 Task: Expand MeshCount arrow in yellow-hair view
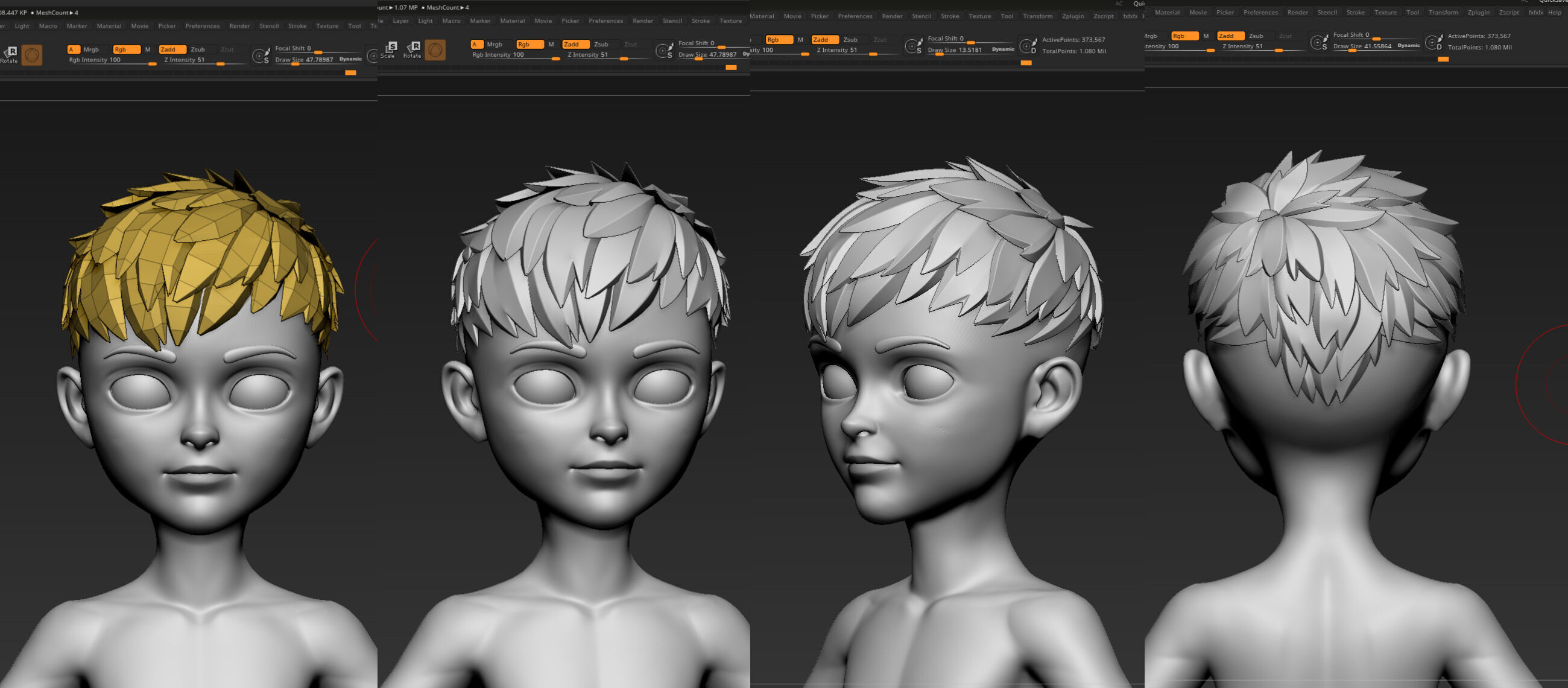[72, 13]
